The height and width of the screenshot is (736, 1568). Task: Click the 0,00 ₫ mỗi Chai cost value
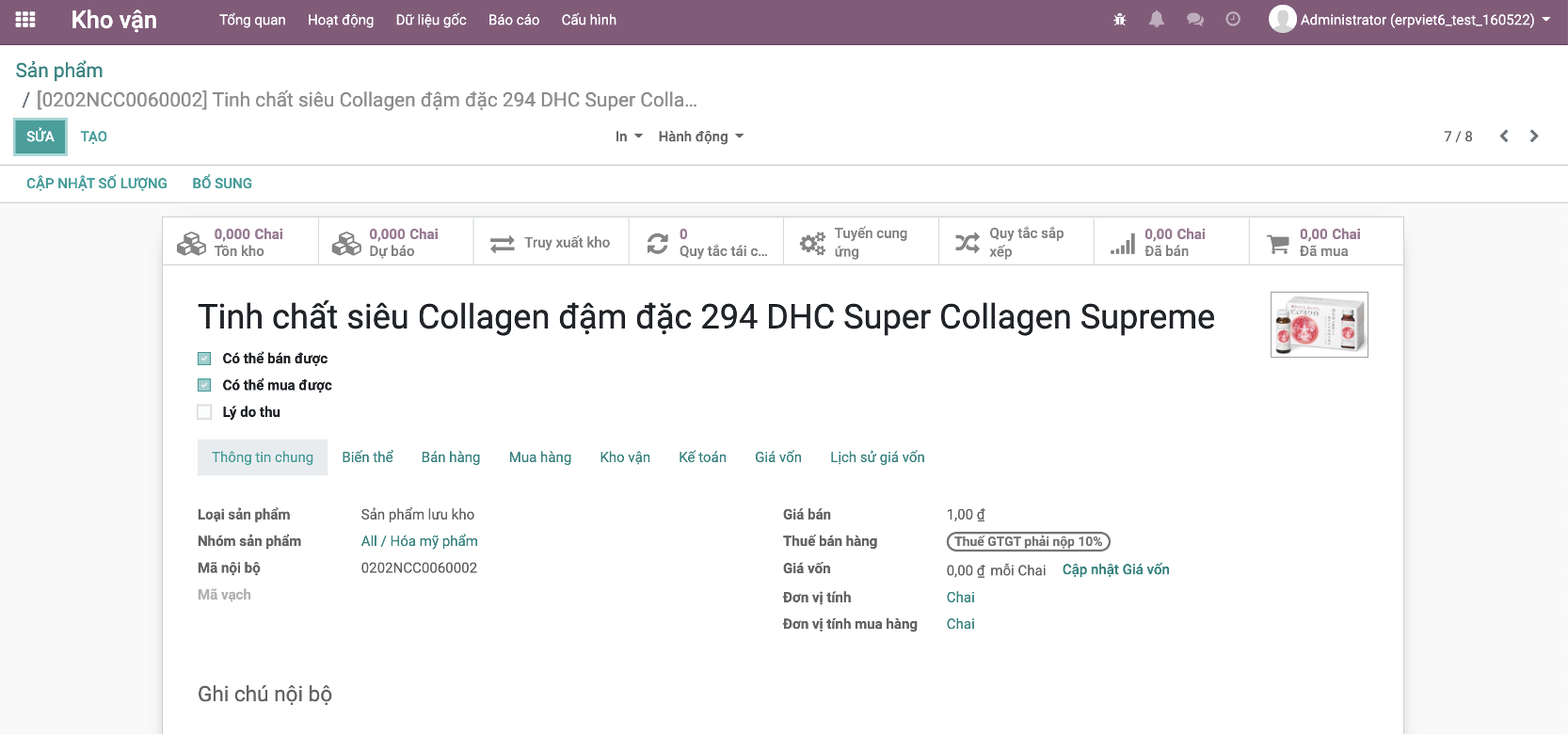[997, 570]
